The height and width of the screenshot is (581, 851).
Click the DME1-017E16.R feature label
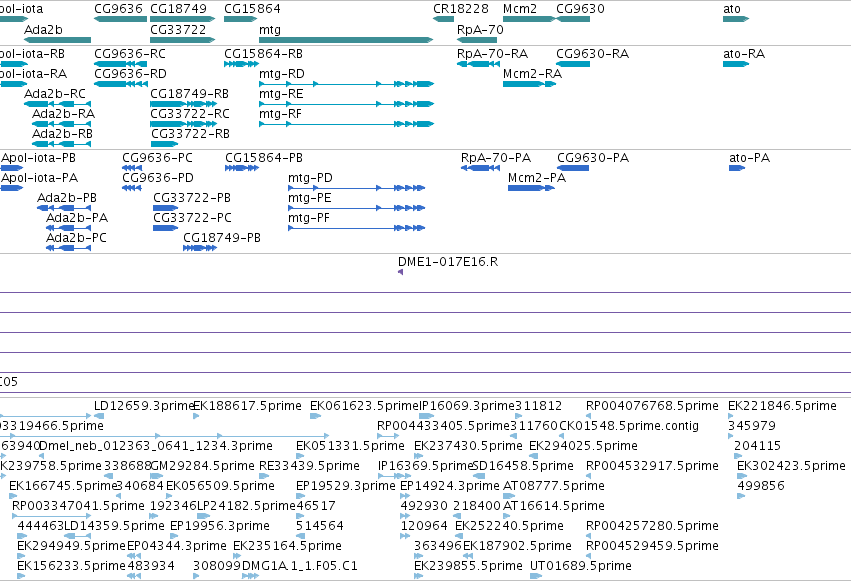pyautogui.click(x=448, y=262)
